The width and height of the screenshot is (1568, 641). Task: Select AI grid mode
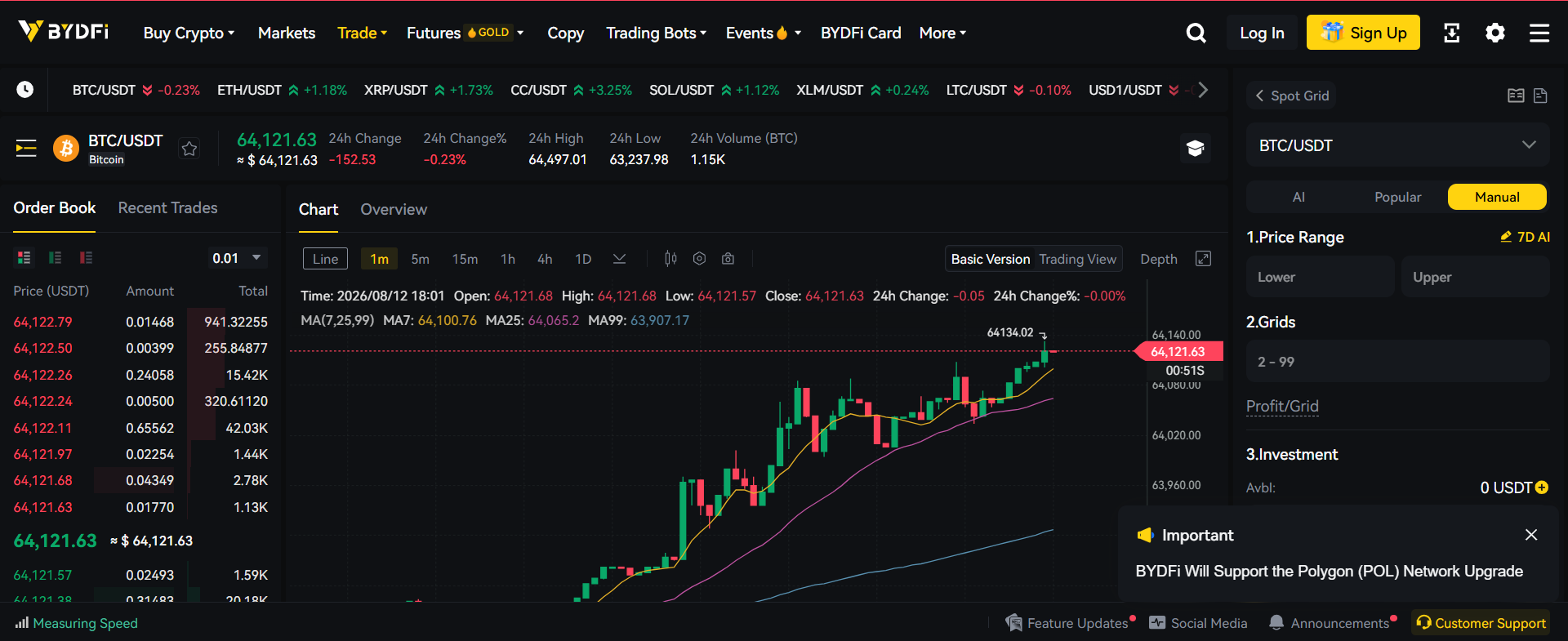pos(1298,197)
